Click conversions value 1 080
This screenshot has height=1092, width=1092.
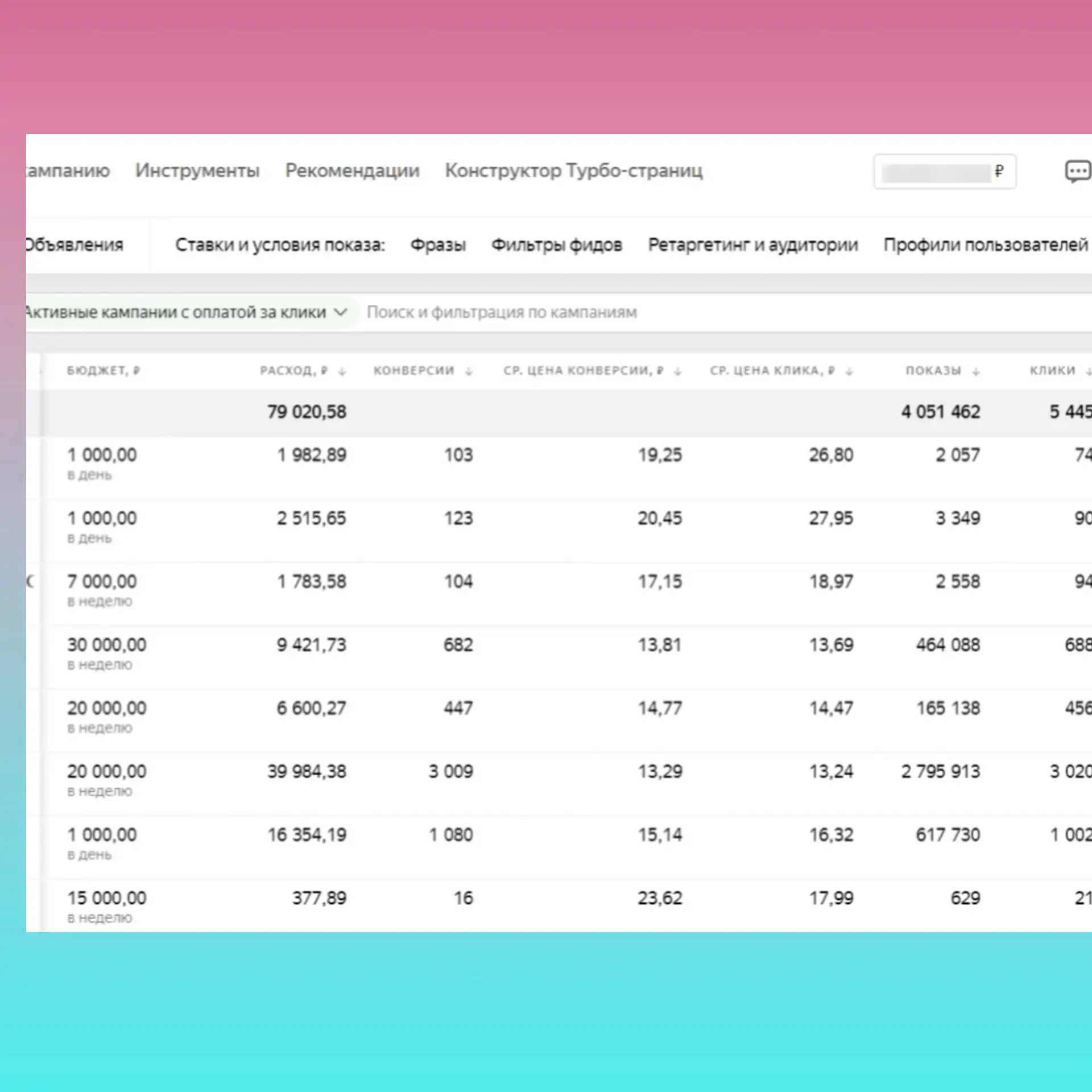tap(451, 835)
